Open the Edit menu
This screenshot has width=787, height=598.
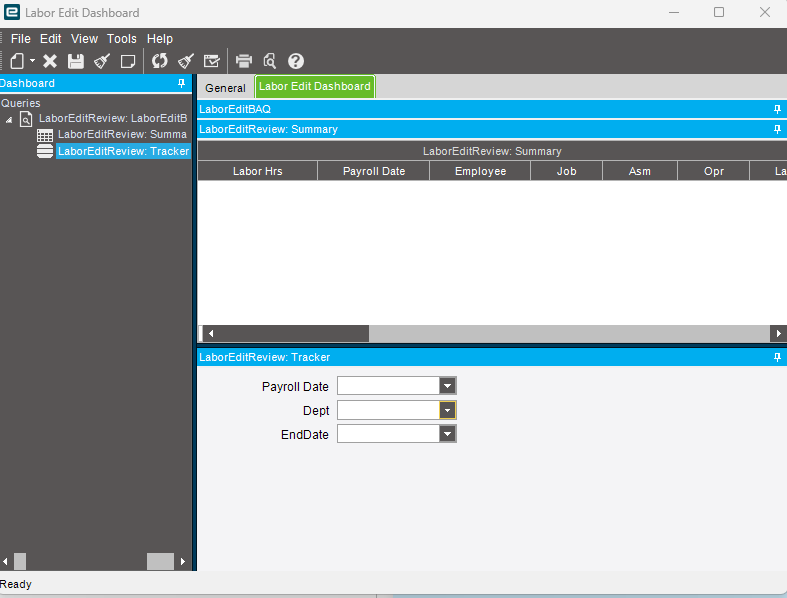[x=51, y=39]
